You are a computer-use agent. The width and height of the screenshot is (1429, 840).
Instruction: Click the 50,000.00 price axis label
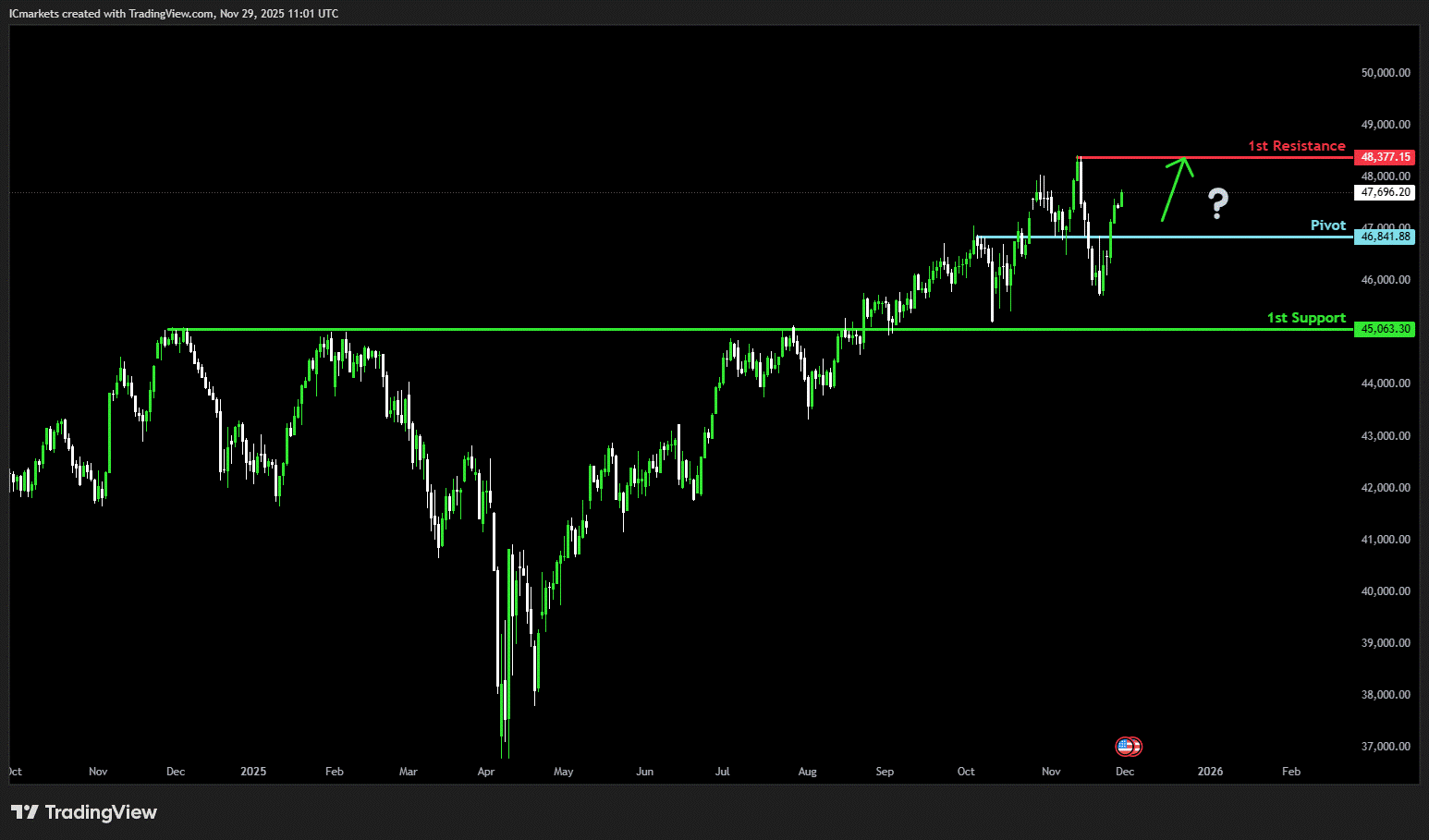tap(1385, 73)
